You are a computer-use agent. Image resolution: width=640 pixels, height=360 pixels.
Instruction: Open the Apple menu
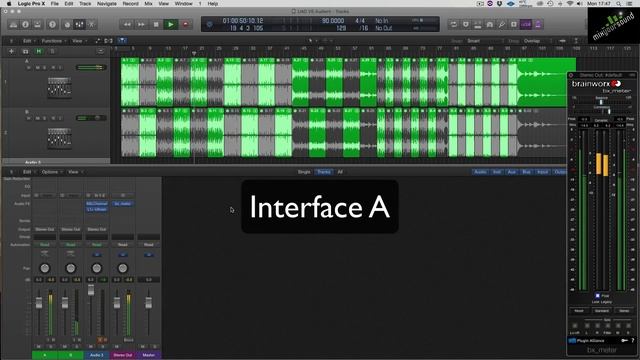(9, 4)
